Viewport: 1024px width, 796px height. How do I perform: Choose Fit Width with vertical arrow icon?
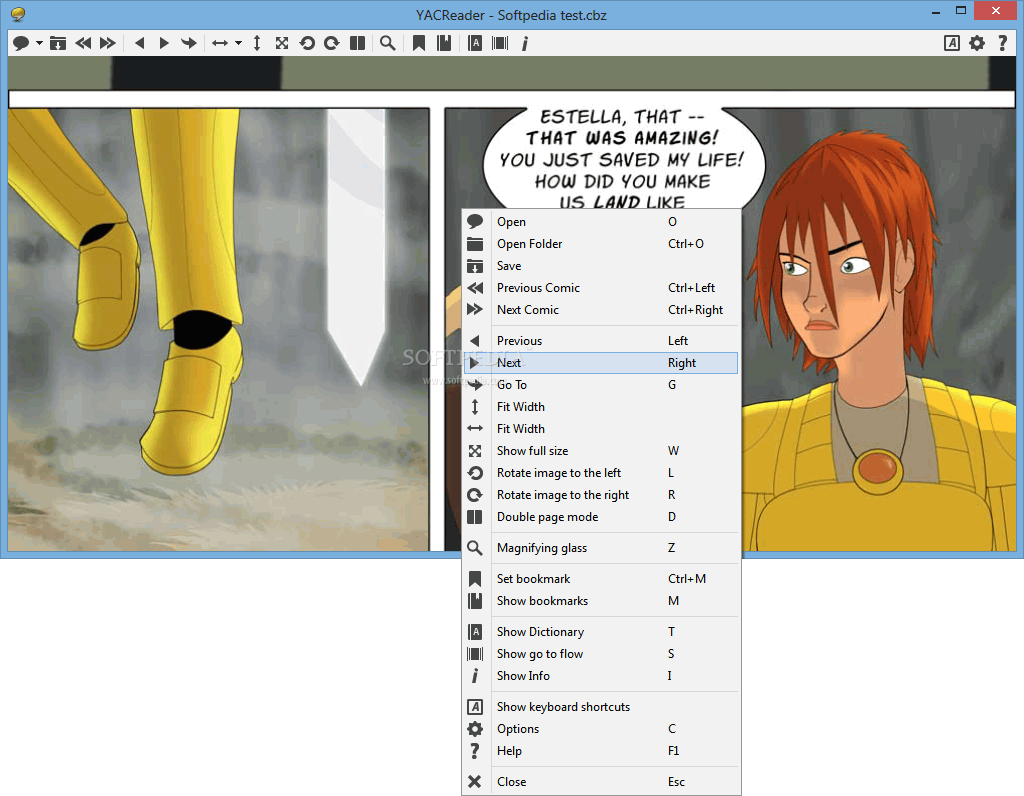click(x=601, y=407)
